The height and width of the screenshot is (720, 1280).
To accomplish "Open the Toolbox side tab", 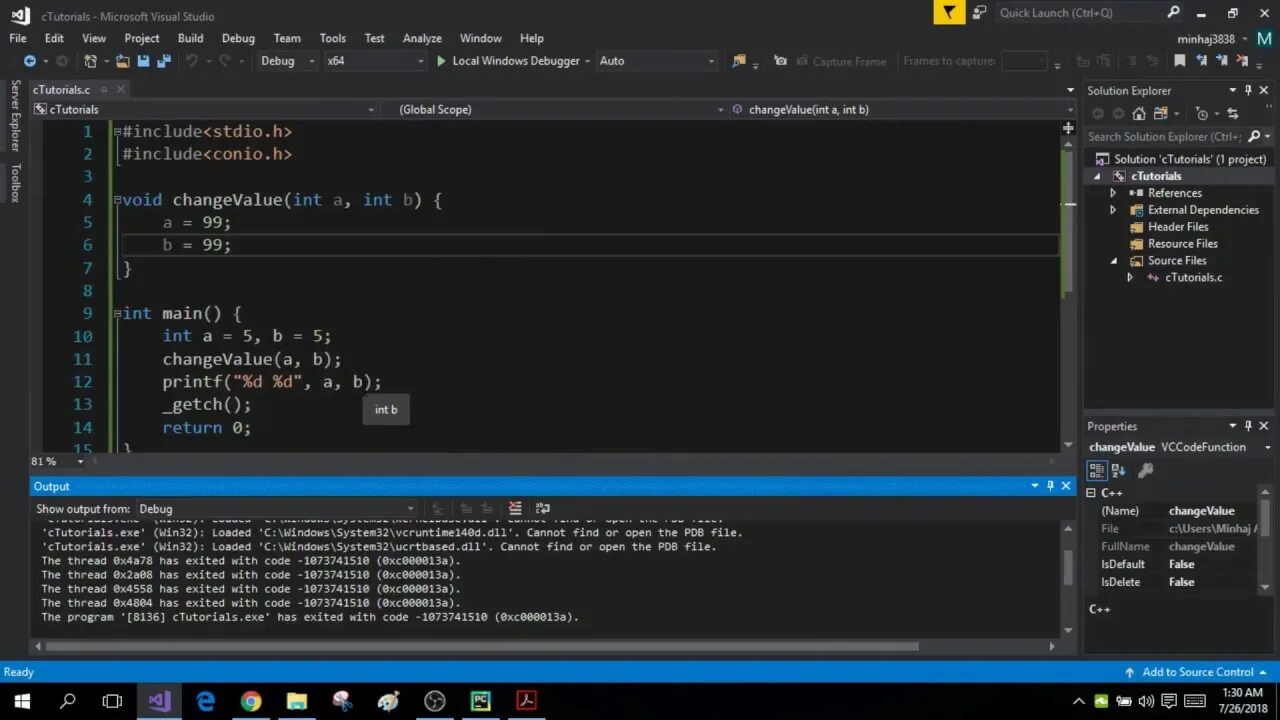I will pos(15,182).
